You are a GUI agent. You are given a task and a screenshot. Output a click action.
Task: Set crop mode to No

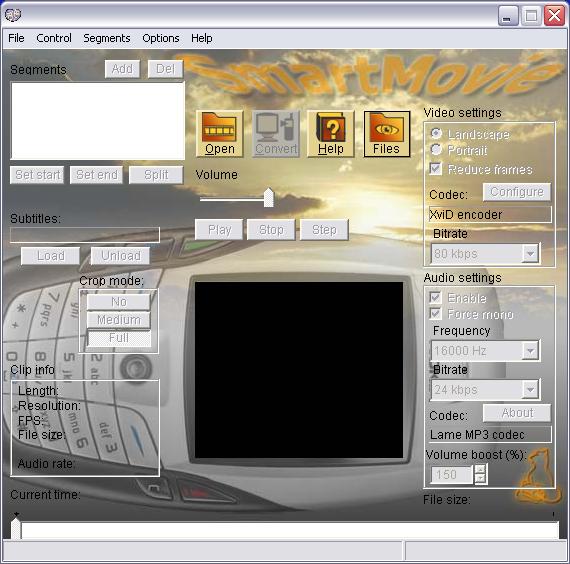coord(119,301)
